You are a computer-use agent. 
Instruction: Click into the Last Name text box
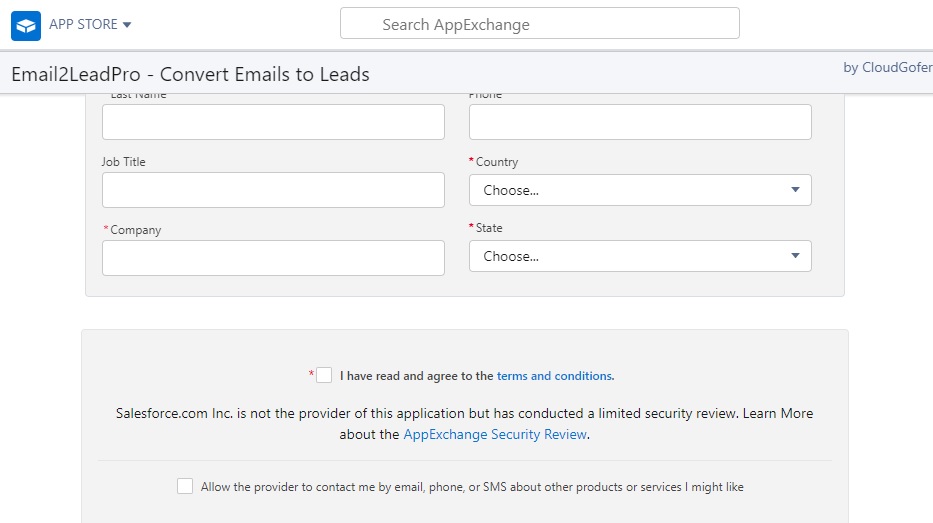[x=273, y=122]
